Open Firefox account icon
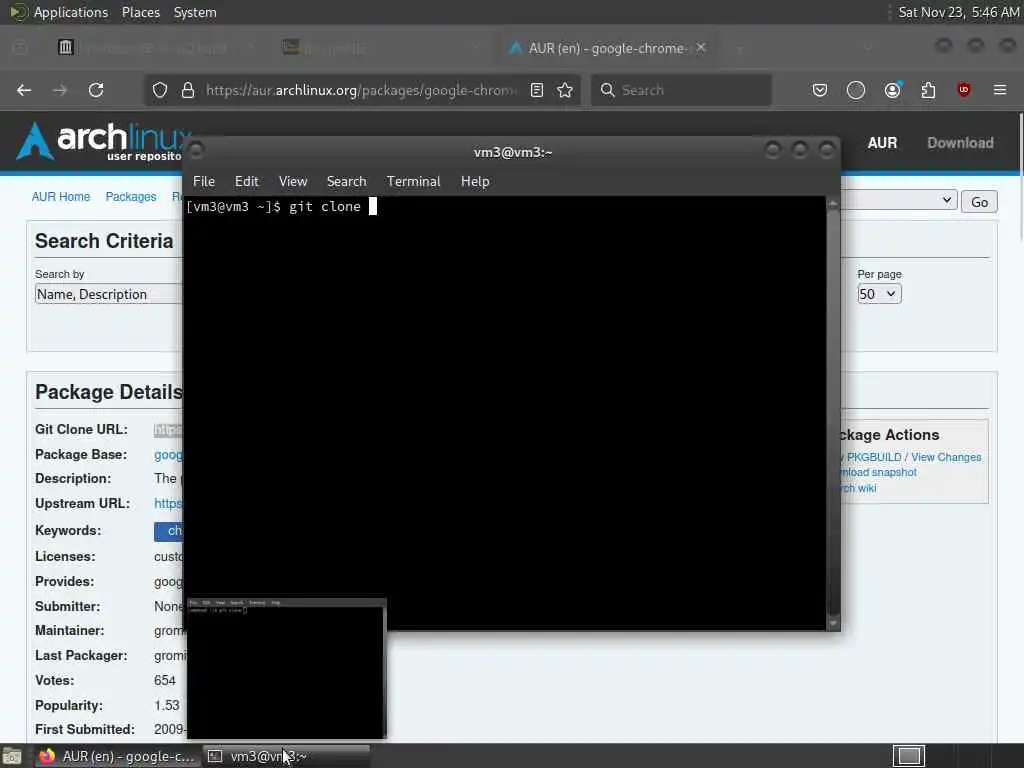The height and width of the screenshot is (768, 1024). (x=893, y=90)
